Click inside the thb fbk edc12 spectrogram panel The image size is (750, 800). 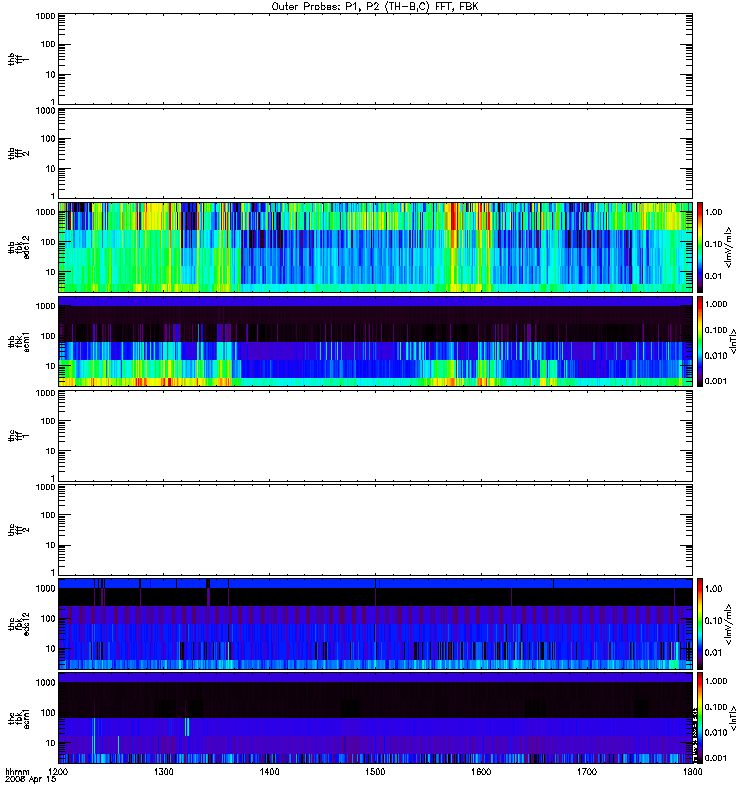(375, 247)
